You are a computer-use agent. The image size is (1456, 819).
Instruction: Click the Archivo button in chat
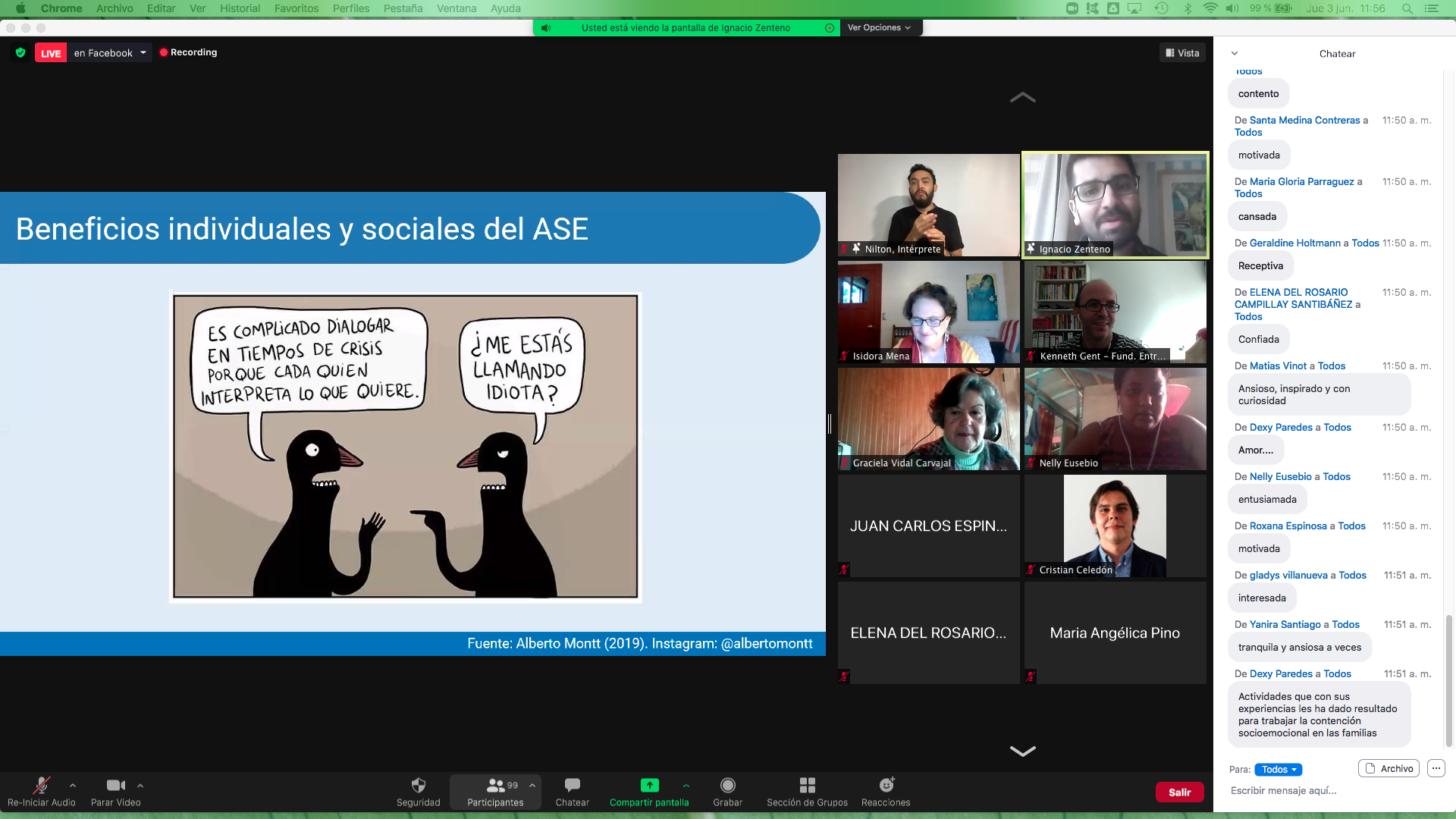(1389, 768)
